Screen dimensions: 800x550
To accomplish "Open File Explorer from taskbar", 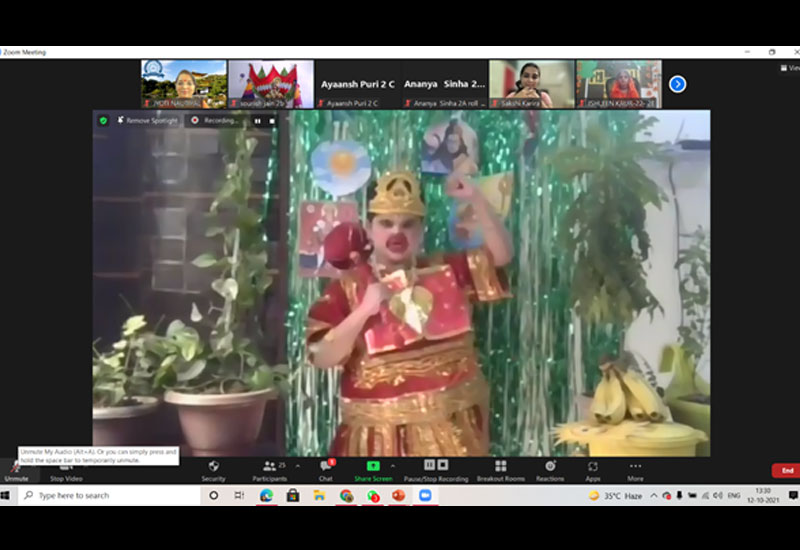I will [319, 495].
